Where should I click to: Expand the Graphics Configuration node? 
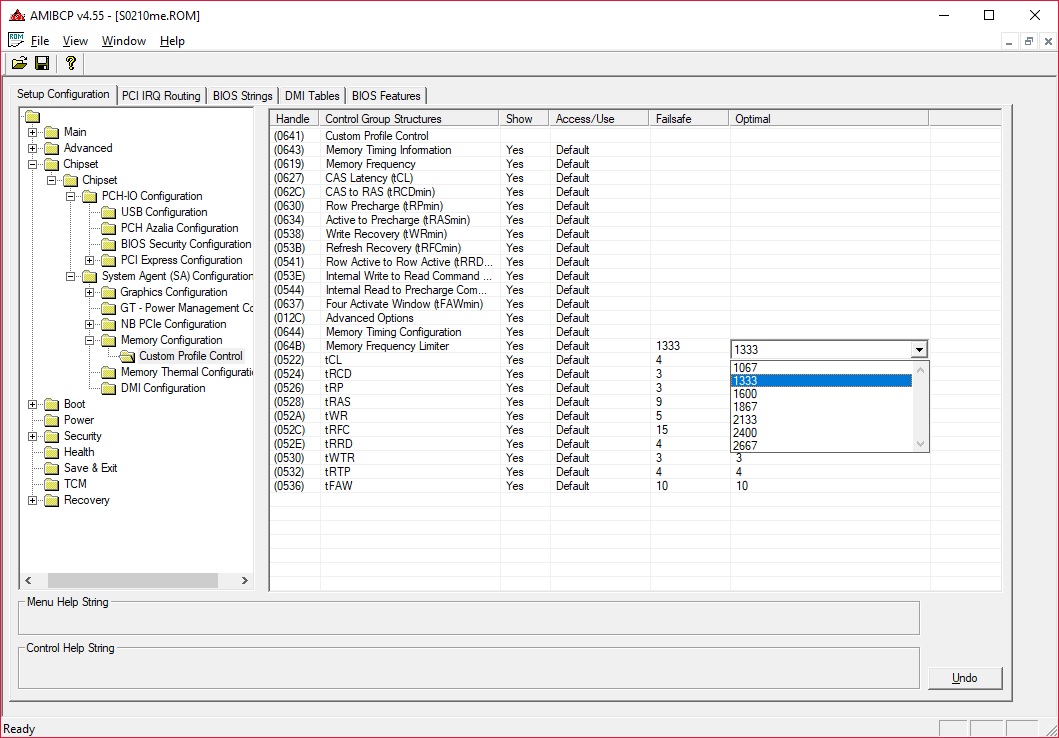[89, 292]
